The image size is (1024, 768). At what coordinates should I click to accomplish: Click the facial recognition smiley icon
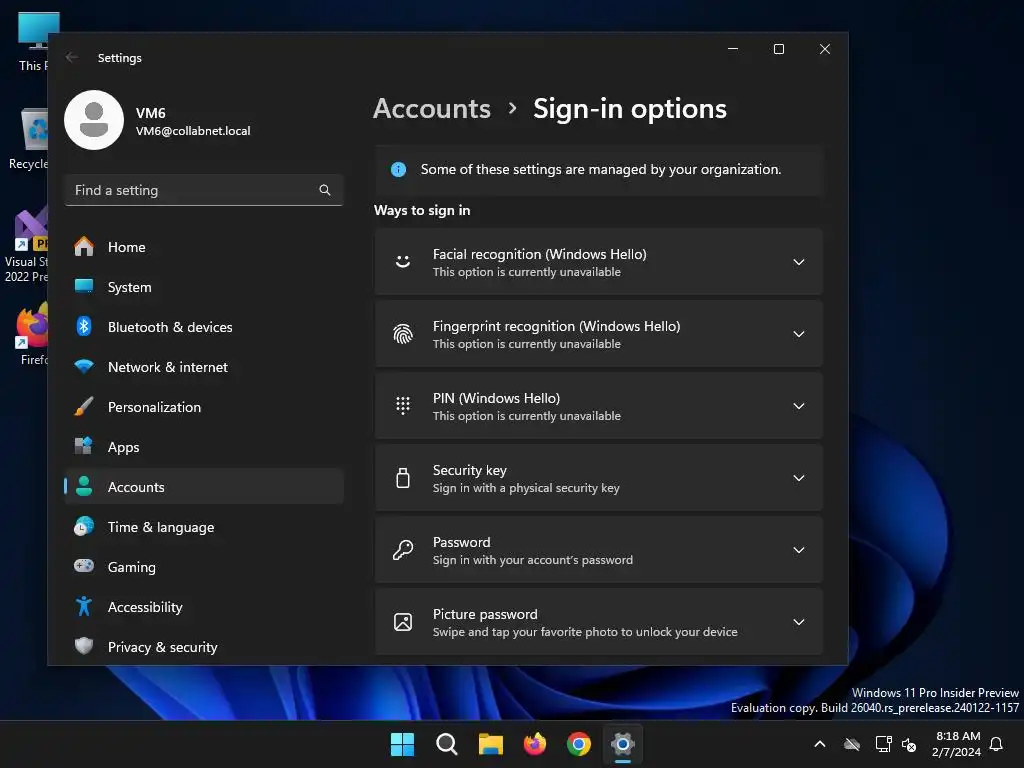click(x=403, y=262)
